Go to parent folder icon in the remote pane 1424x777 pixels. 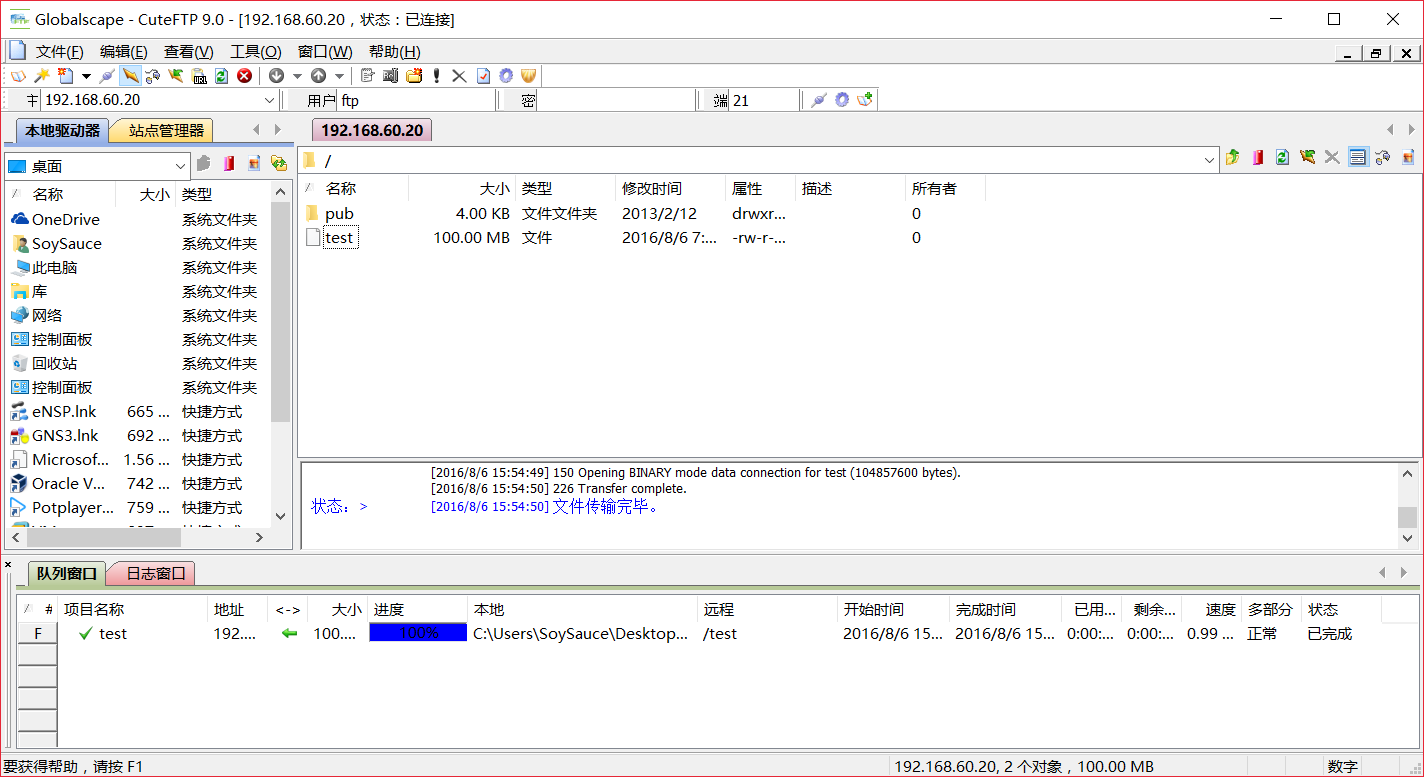click(1232, 157)
